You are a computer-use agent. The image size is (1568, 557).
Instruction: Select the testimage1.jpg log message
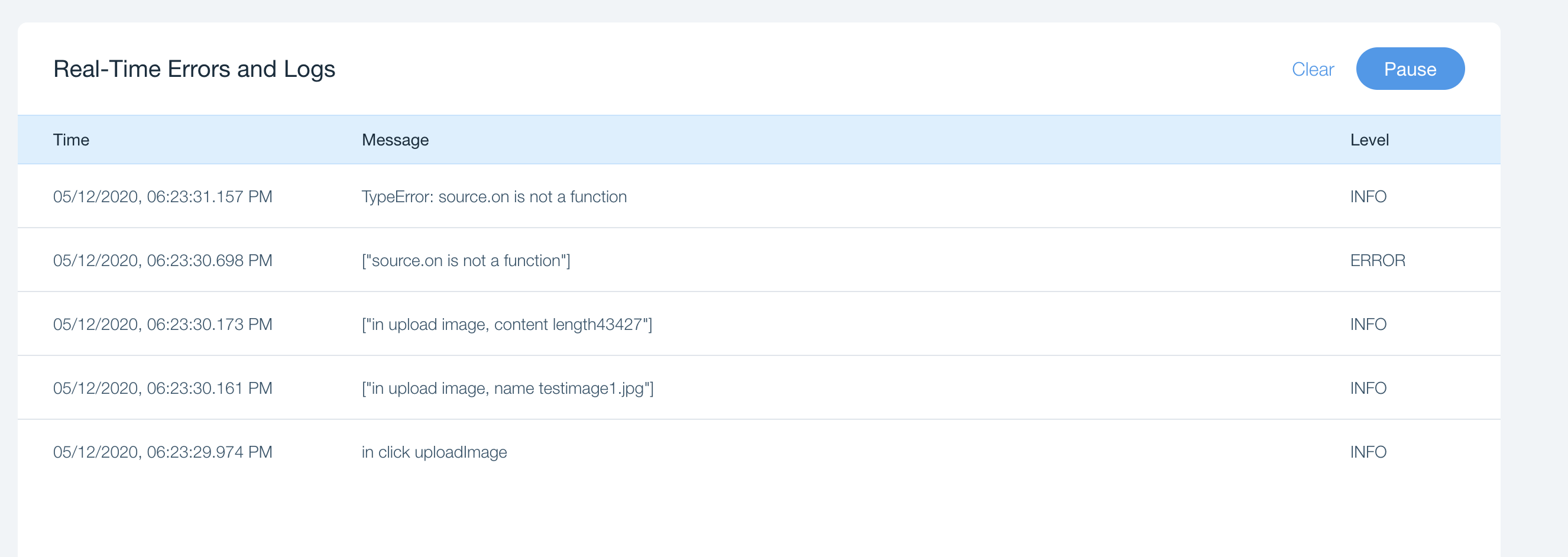coord(507,388)
